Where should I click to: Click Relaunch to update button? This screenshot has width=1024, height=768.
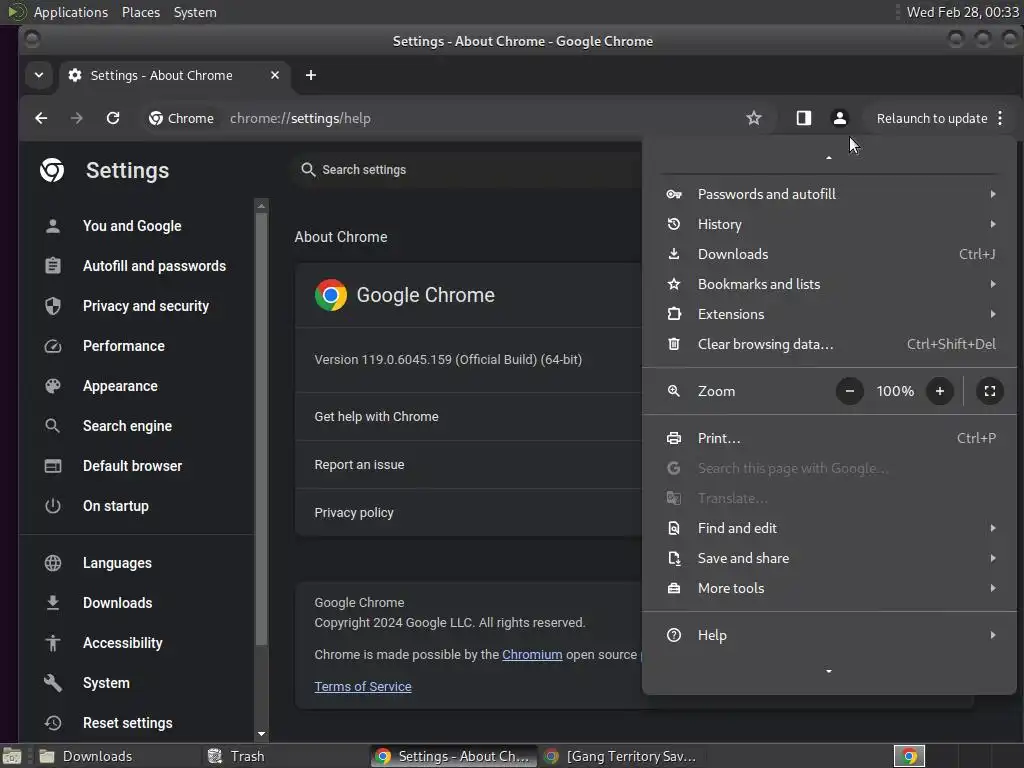point(931,118)
